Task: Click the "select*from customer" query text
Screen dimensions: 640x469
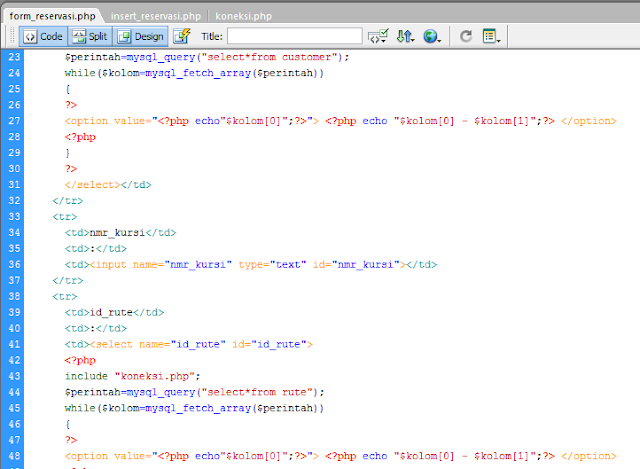Action: tap(269, 57)
